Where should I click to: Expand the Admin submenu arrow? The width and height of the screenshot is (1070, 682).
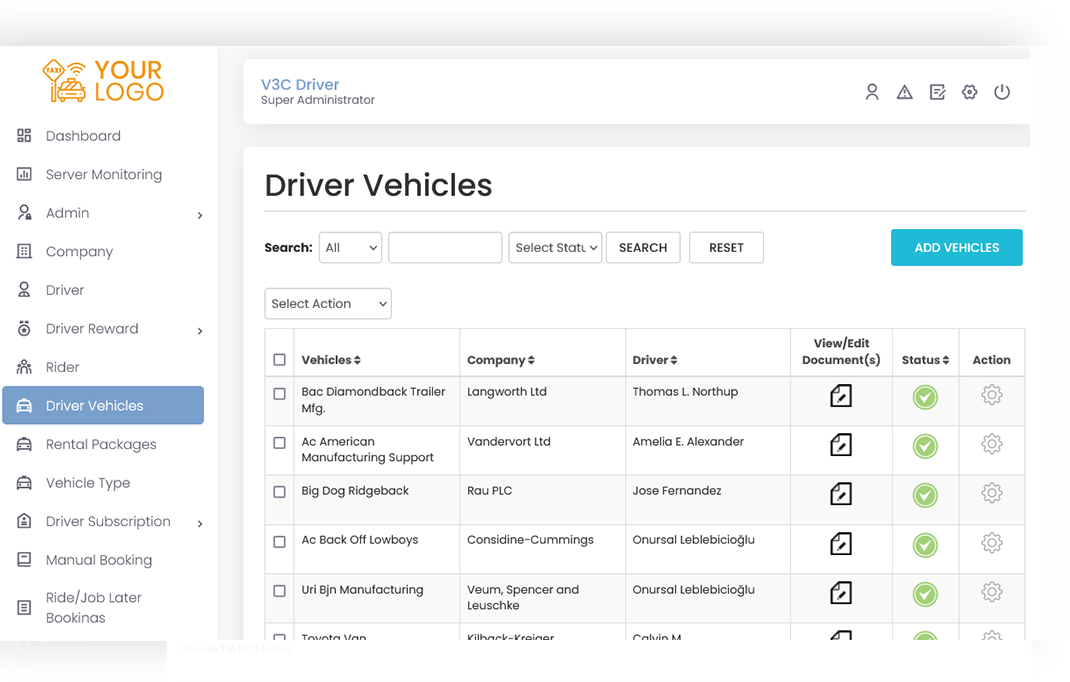(200, 216)
